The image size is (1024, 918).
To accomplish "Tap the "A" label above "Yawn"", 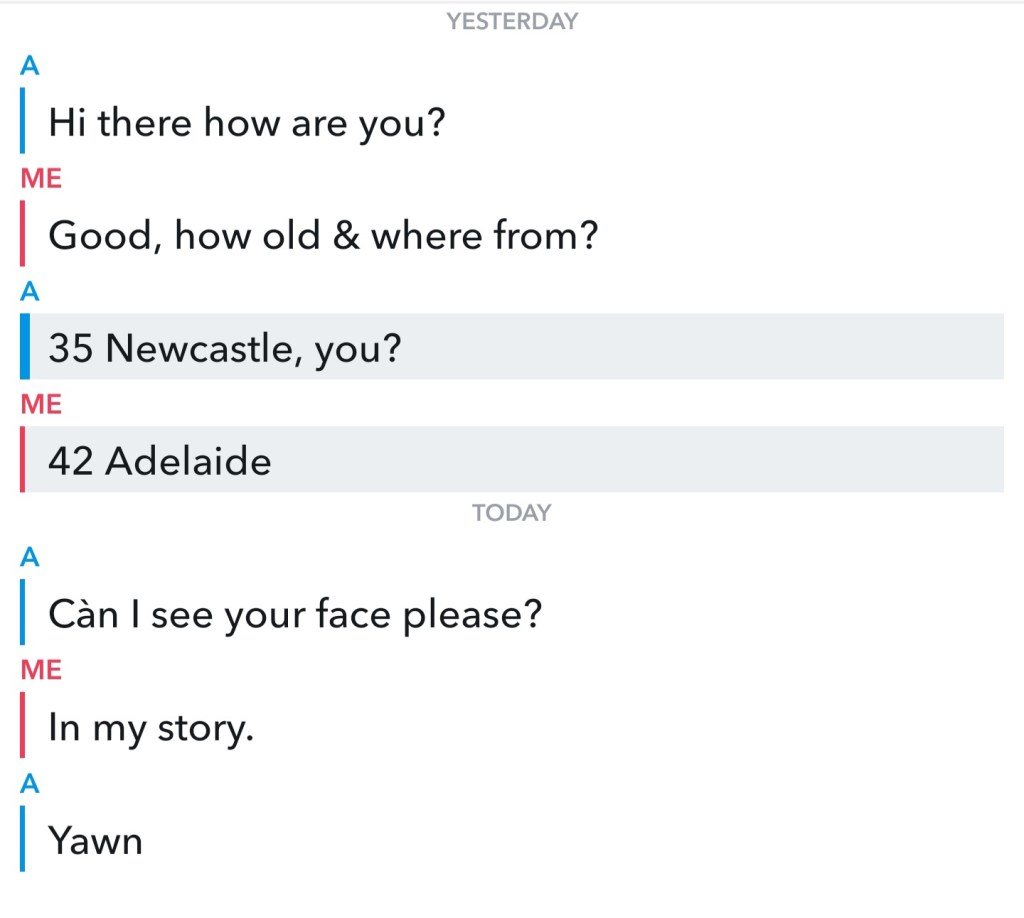I will pos(30,783).
